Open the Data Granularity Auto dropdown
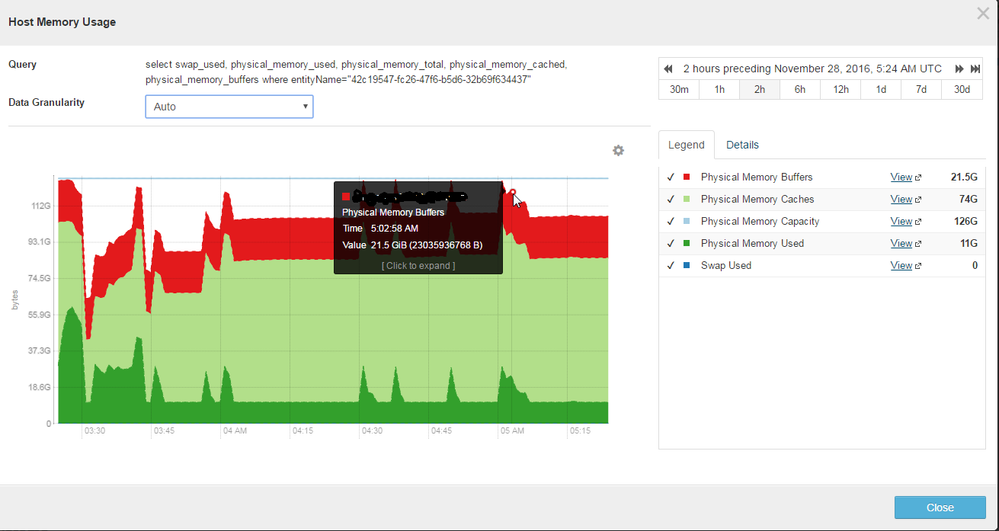 (x=229, y=106)
